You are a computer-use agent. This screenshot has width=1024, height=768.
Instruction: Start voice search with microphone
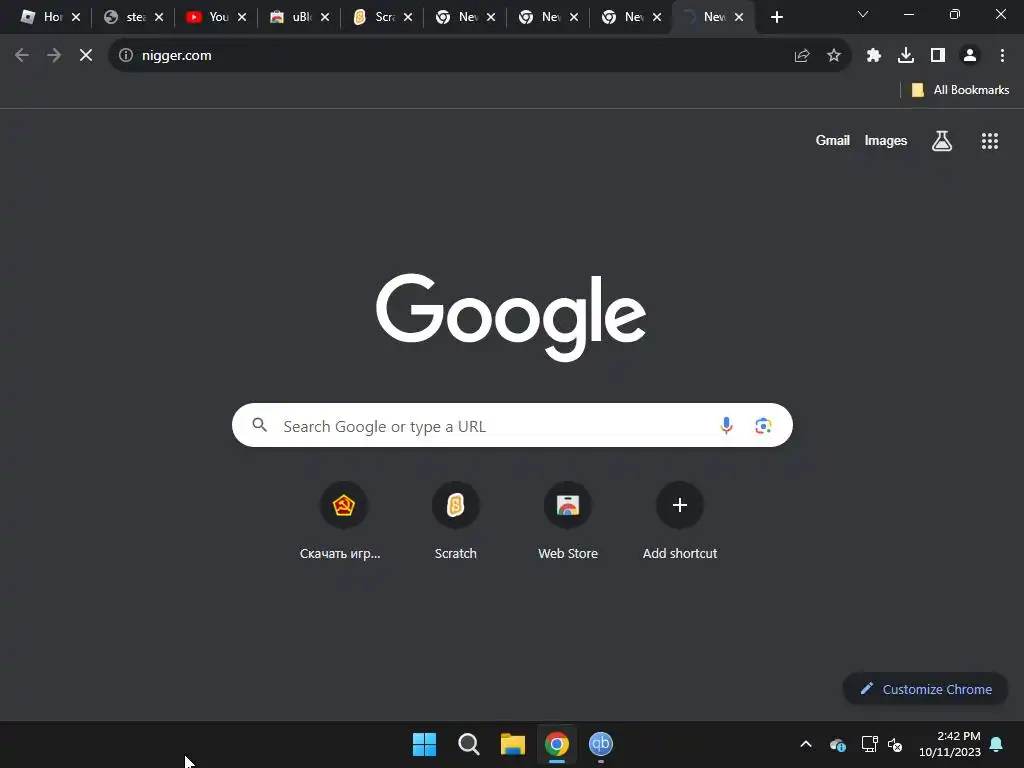click(x=726, y=426)
